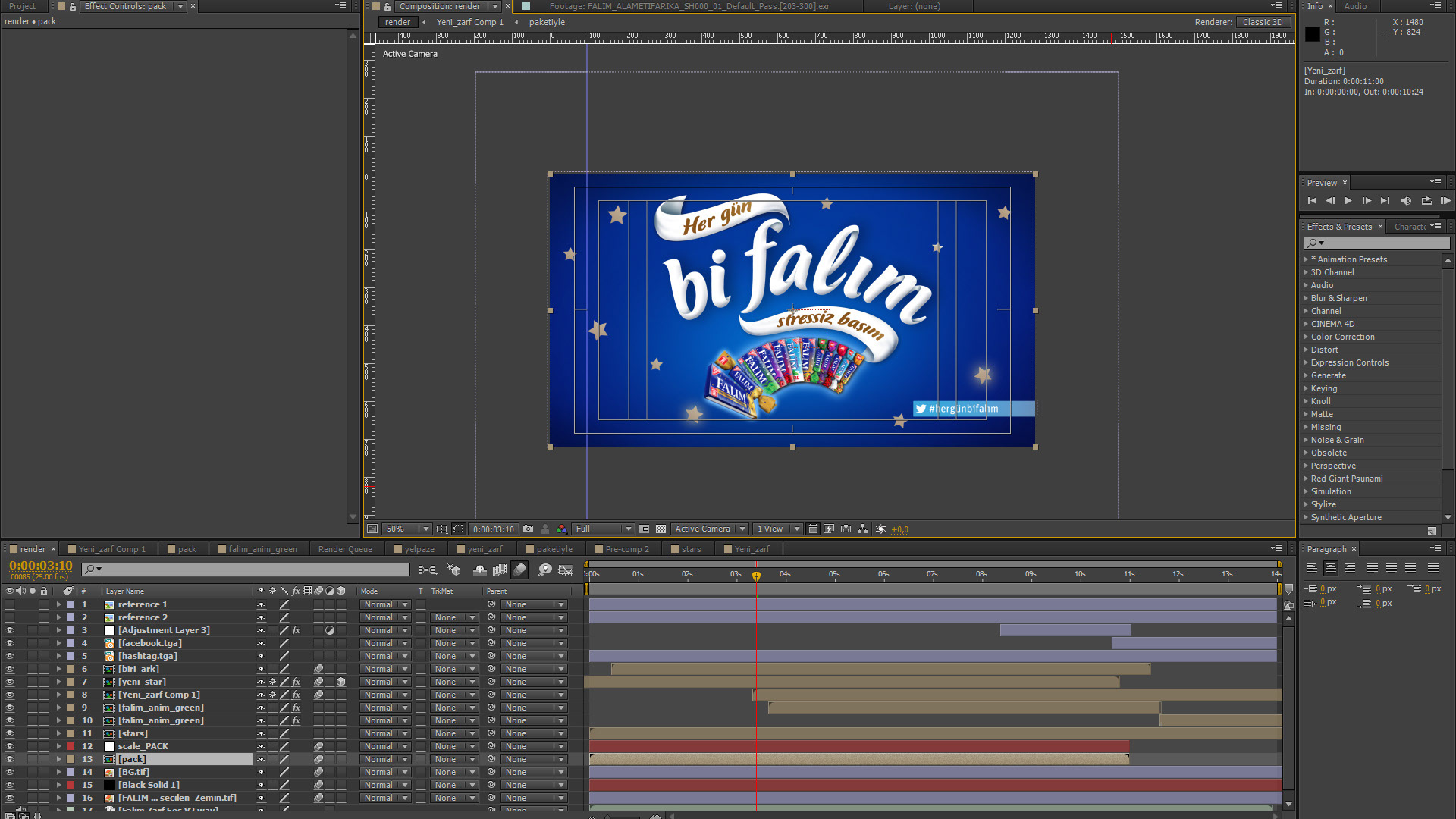Take a snapshot with camera icon
1456x819 pixels.
(529, 529)
